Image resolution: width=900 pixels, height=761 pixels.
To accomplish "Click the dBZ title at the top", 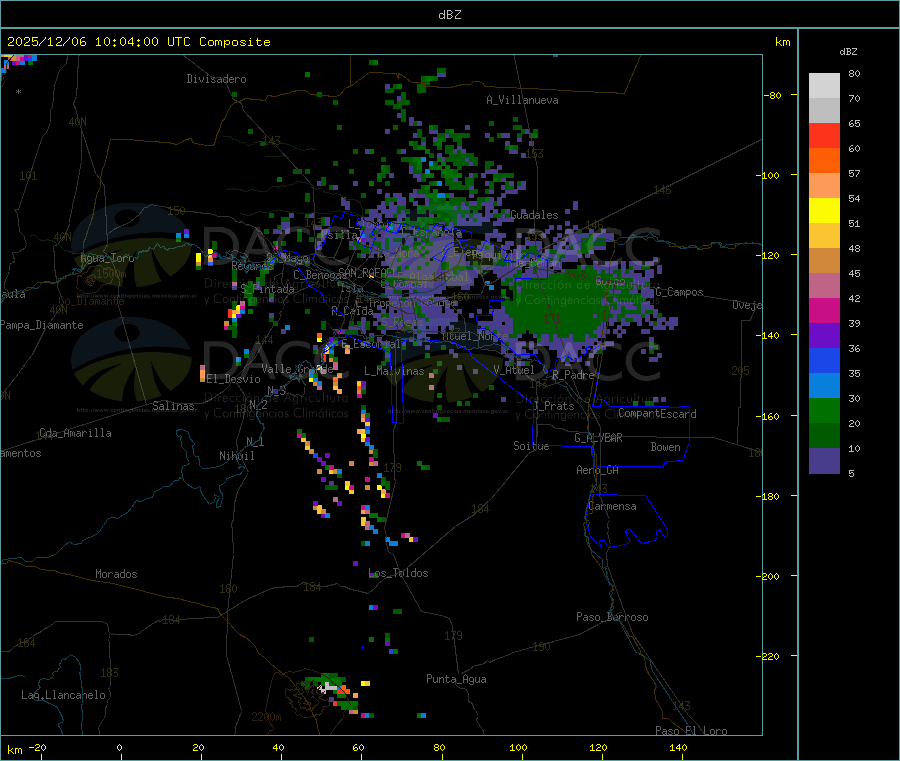I will tap(449, 15).
